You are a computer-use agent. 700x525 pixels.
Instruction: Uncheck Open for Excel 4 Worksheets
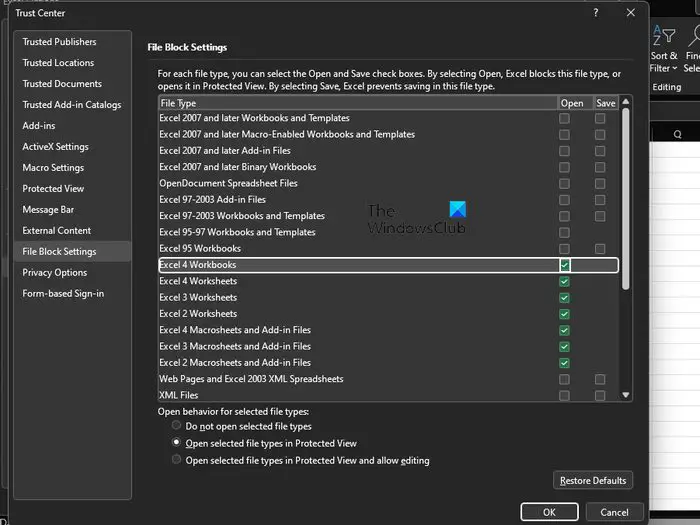(x=564, y=281)
